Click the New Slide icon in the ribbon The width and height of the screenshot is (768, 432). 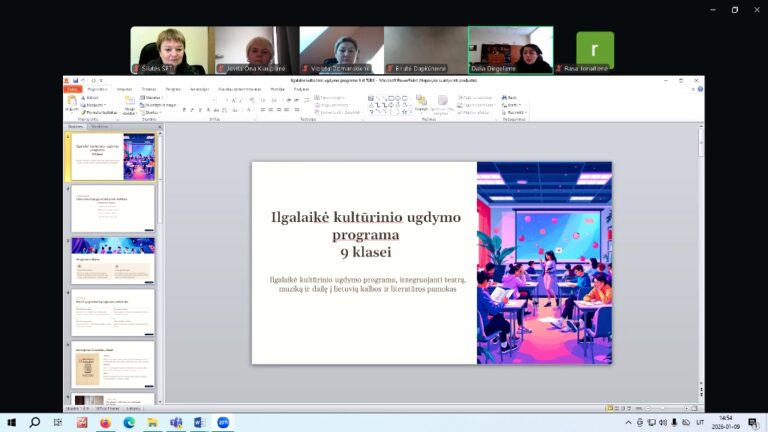click(130, 101)
